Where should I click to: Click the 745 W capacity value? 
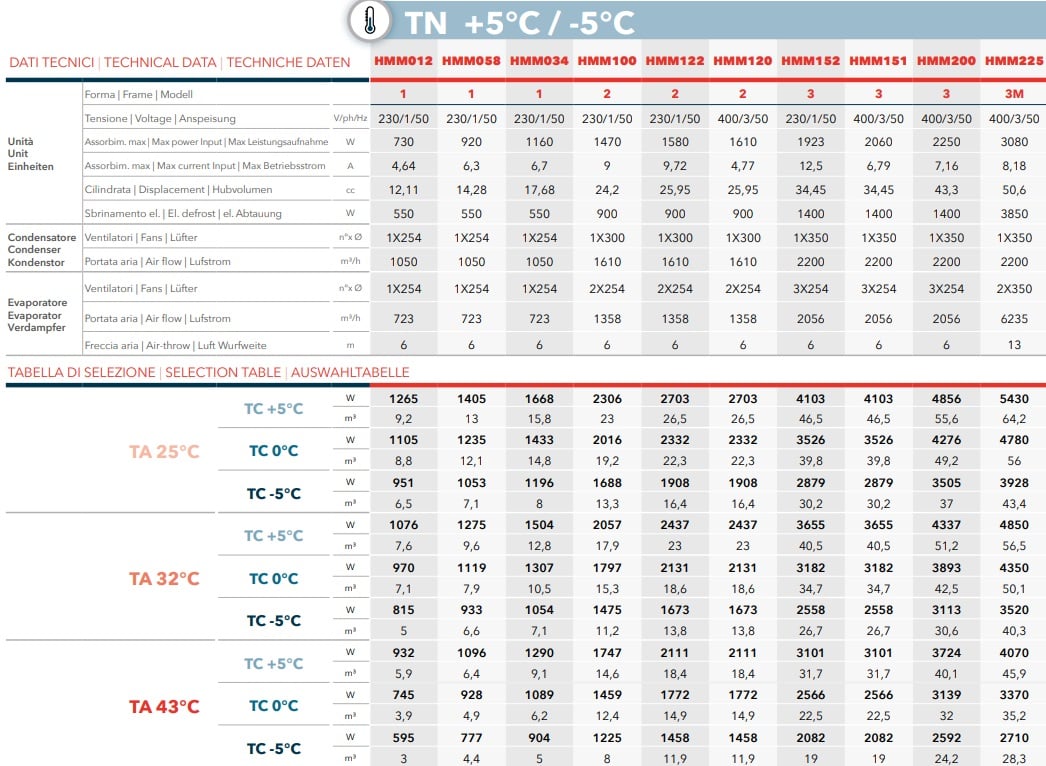point(403,695)
